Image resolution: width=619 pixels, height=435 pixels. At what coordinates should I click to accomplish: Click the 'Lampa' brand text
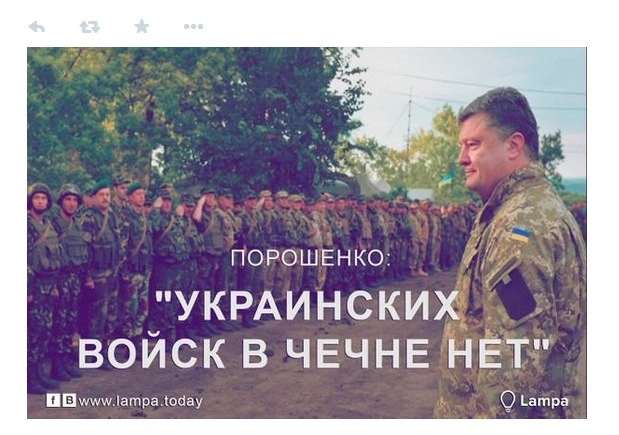544,401
